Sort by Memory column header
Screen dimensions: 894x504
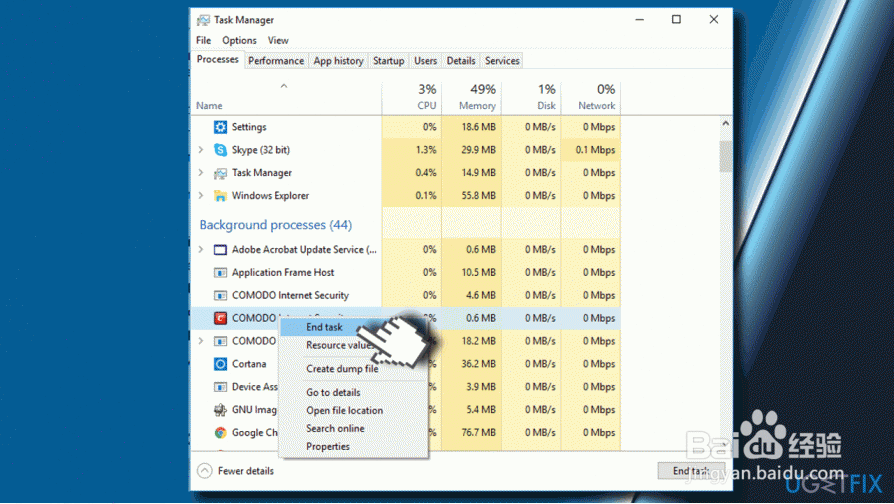472,97
